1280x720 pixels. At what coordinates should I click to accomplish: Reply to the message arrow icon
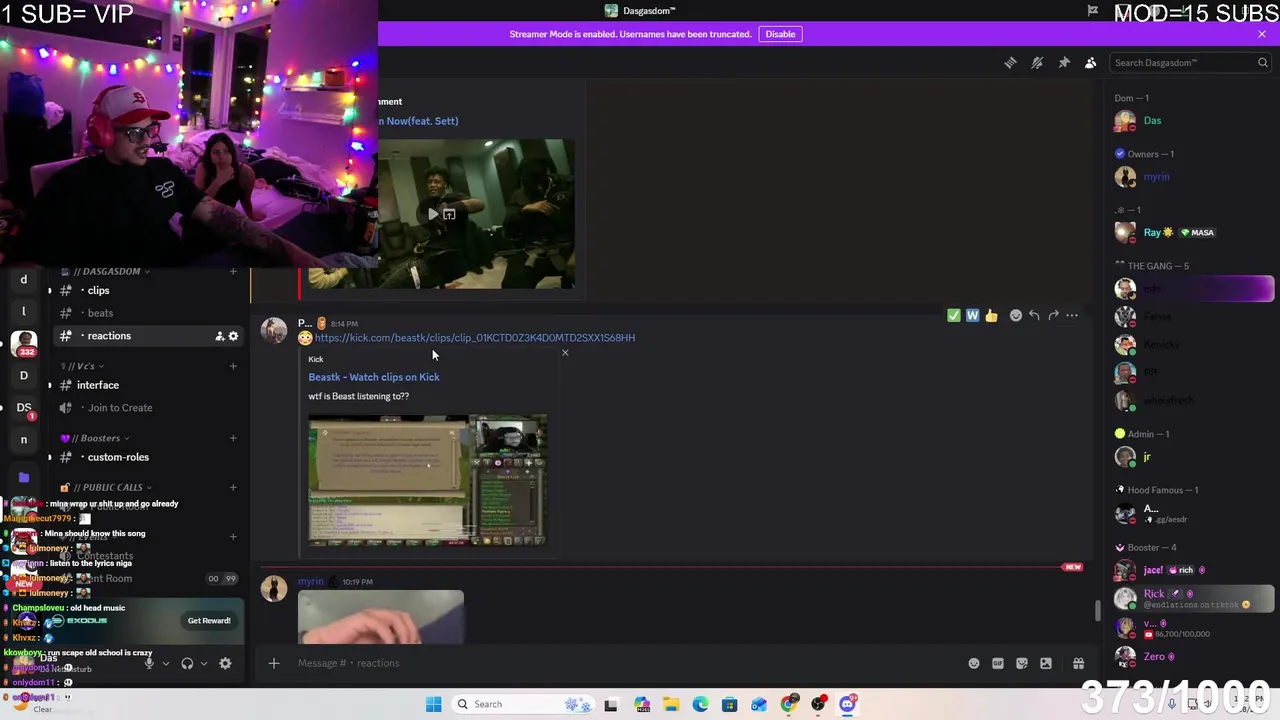click(x=1034, y=315)
